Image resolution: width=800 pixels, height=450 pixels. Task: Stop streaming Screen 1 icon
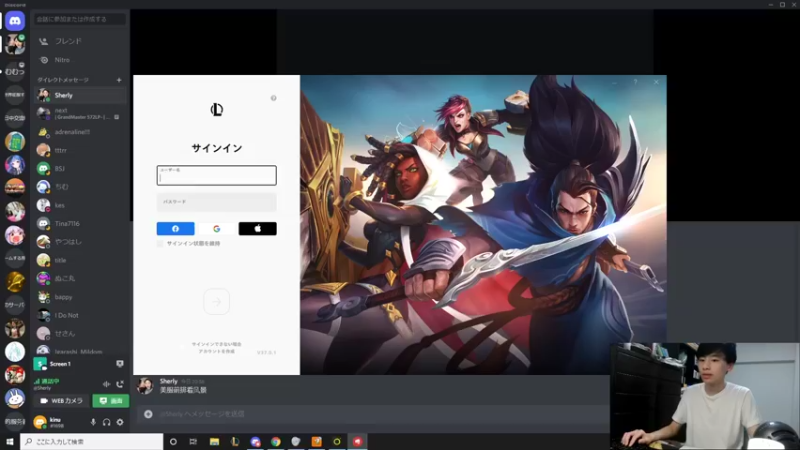click(x=120, y=364)
